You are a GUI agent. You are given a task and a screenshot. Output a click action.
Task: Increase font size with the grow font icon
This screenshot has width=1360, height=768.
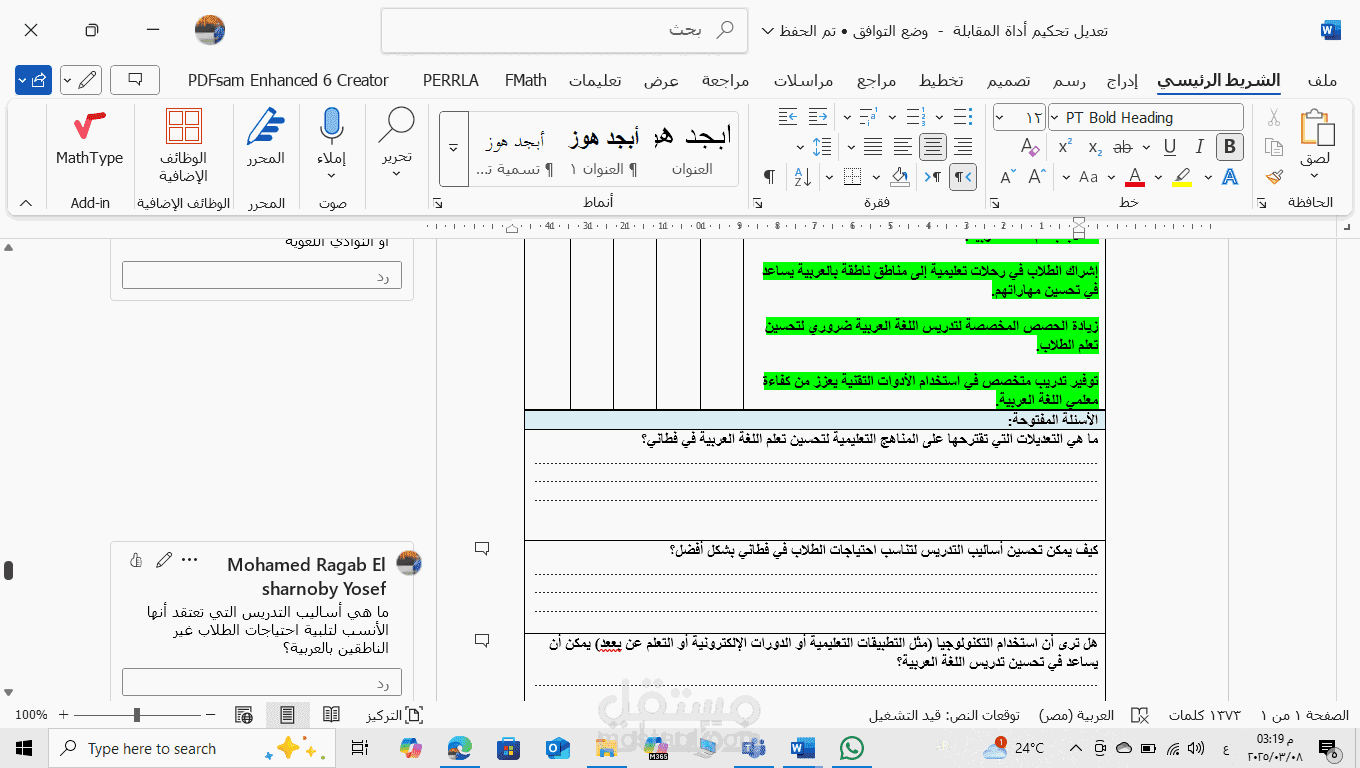click(1037, 177)
